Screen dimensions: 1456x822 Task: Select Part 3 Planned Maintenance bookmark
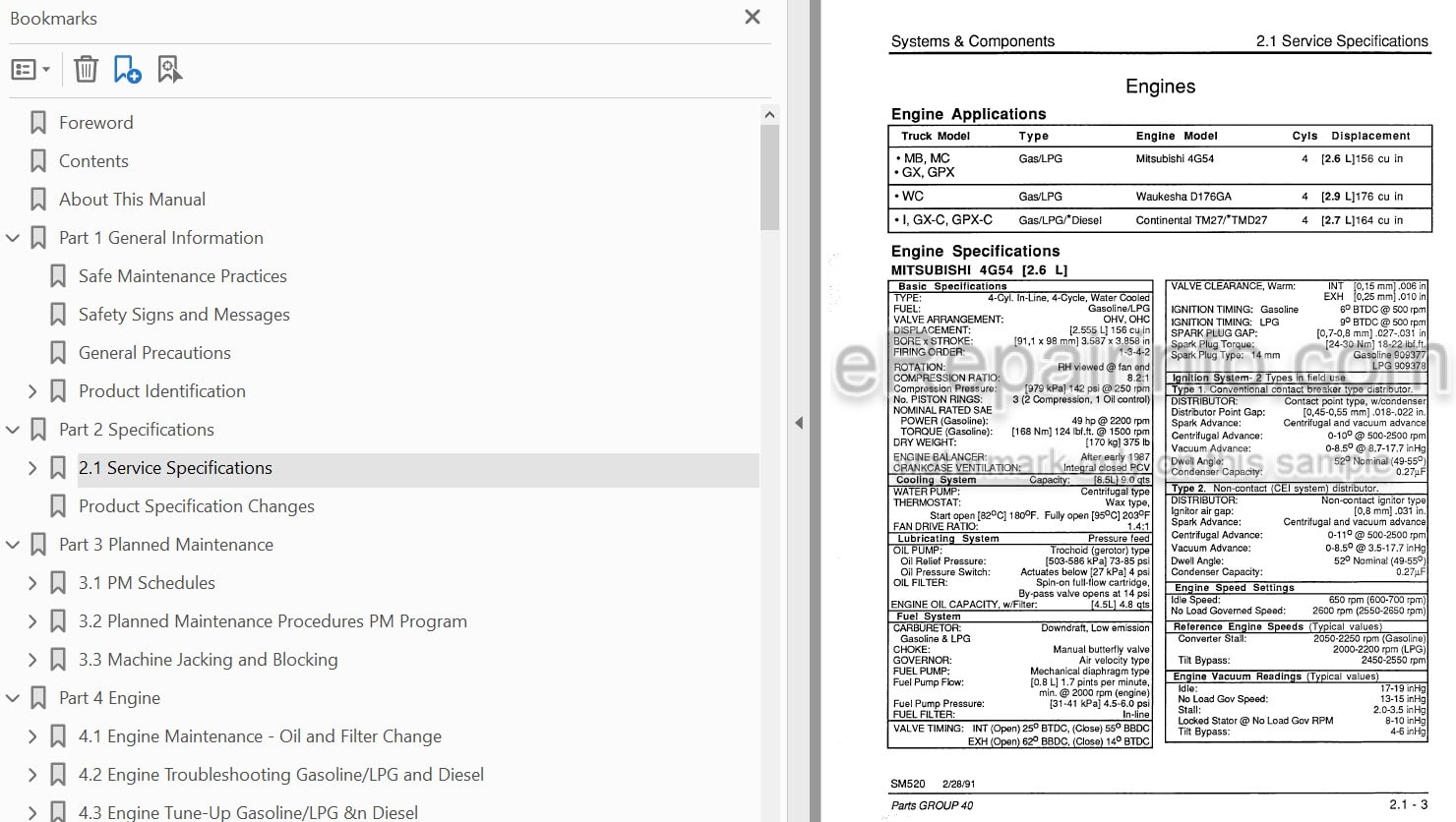point(166,545)
